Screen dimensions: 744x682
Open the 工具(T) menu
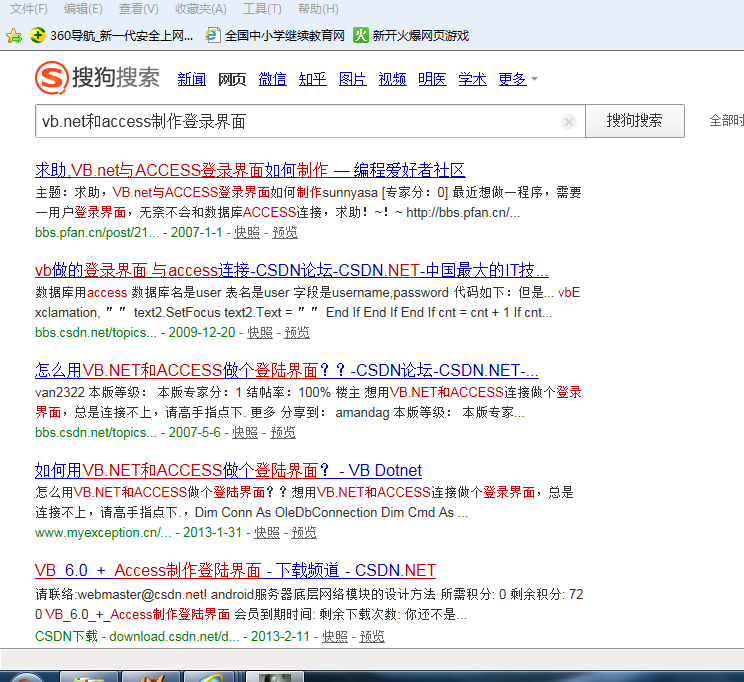click(x=262, y=9)
